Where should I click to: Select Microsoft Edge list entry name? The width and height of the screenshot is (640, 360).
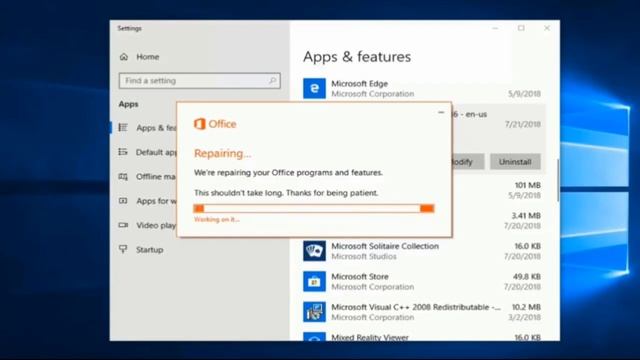coord(359,84)
